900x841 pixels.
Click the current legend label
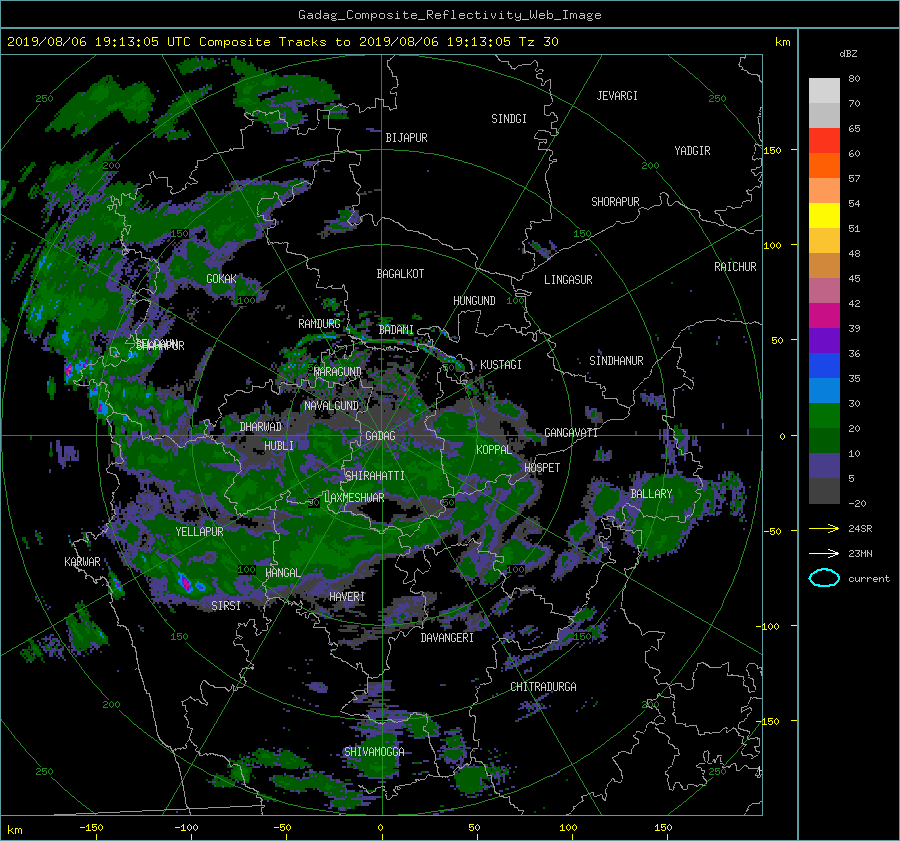868,579
